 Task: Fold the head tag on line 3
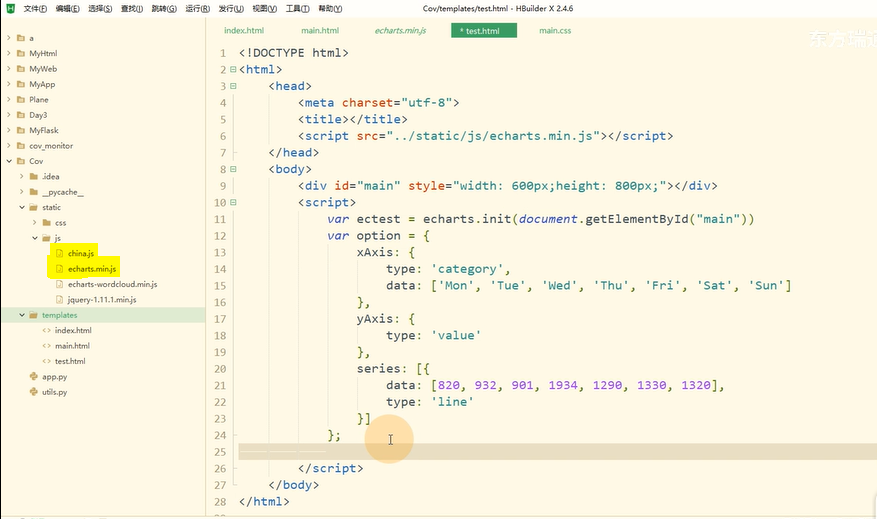coord(233,86)
